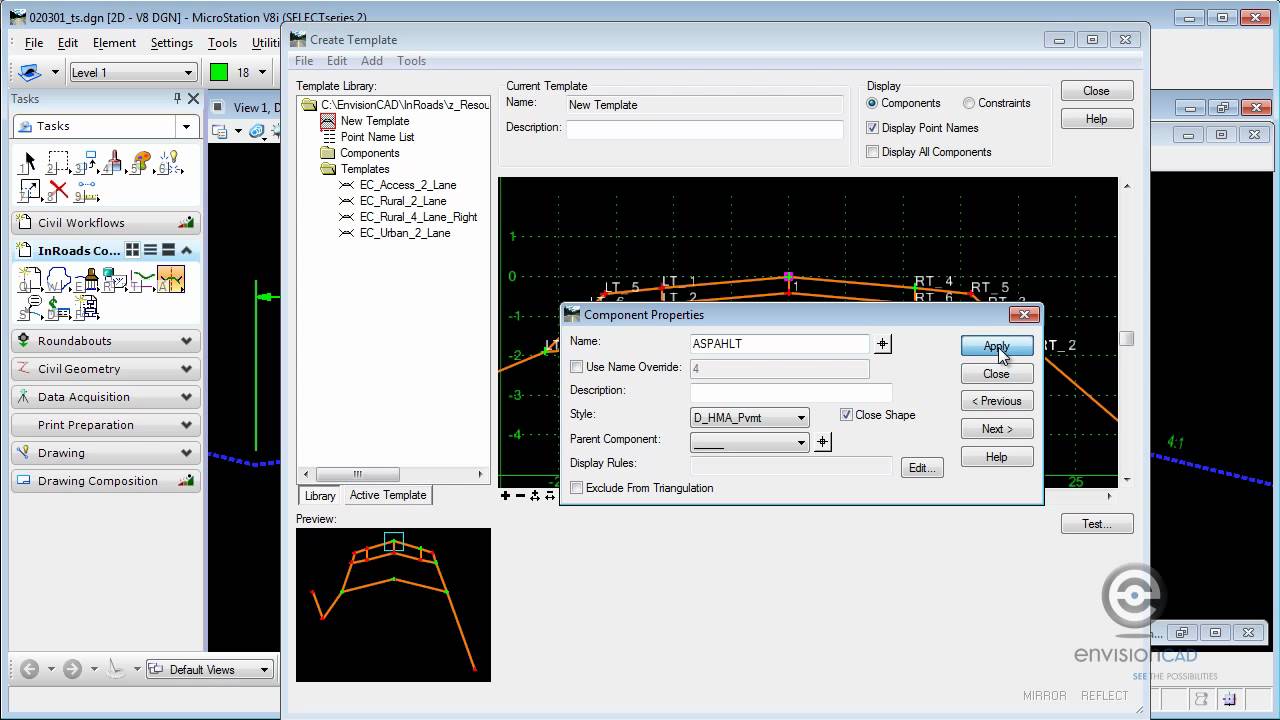This screenshot has height=720, width=1280.
Task: Select the Components display radio button
Action: click(x=872, y=103)
